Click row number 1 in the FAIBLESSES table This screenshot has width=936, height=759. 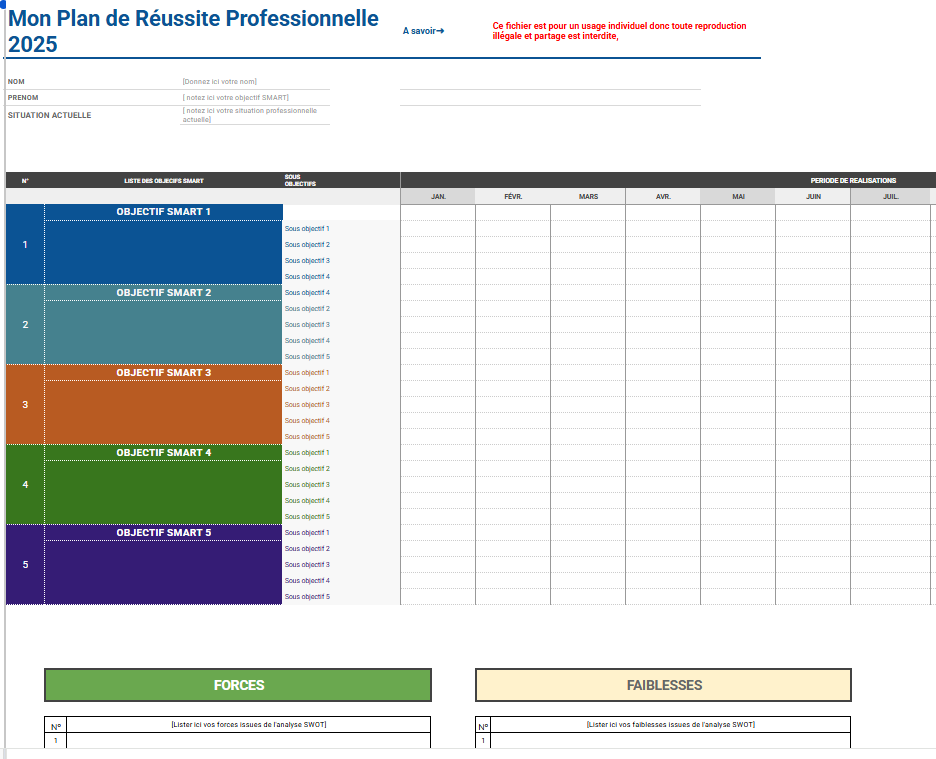482,740
